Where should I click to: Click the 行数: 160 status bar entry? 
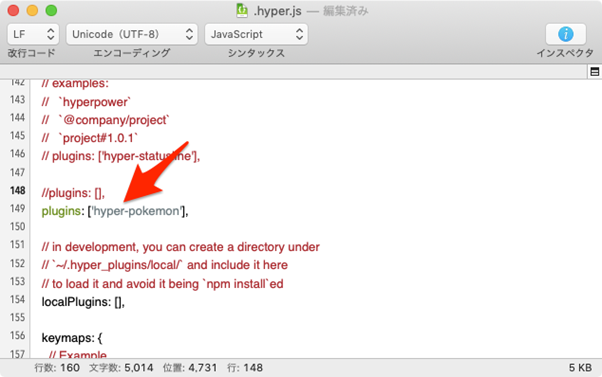click(57, 368)
